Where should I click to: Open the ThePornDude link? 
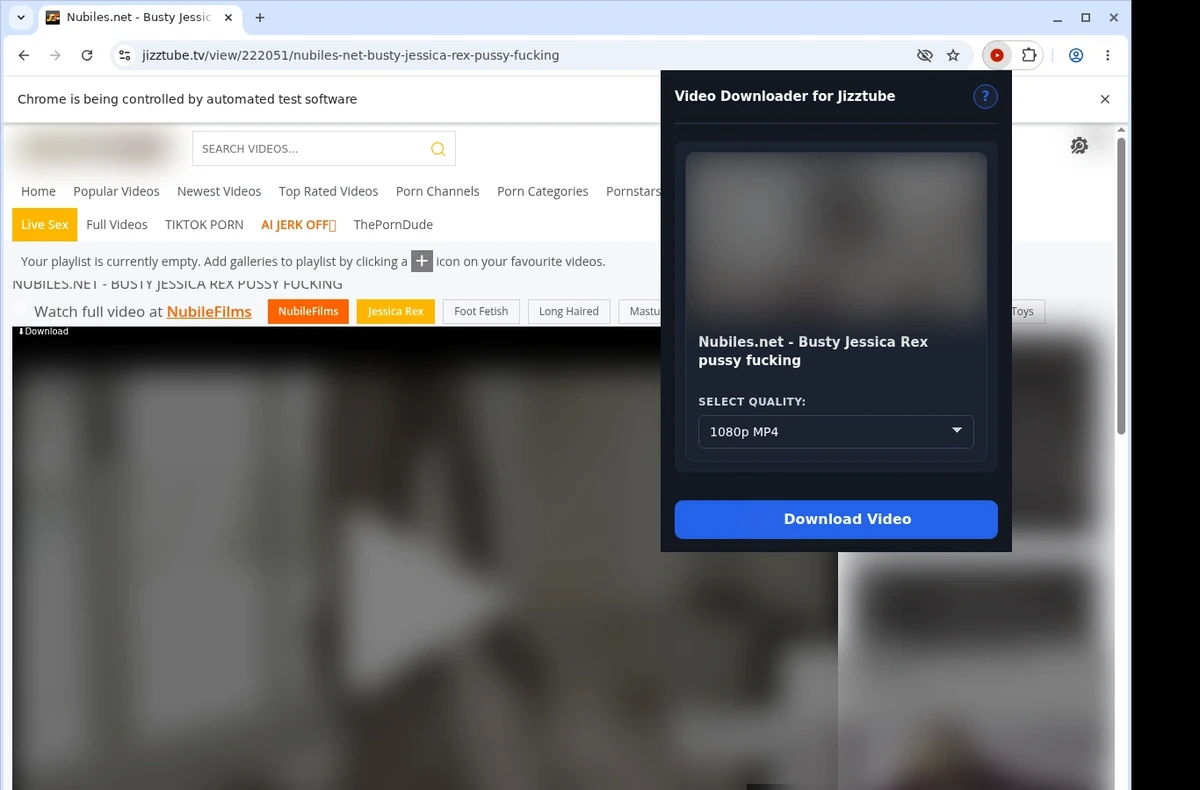(x=393, y=225)
